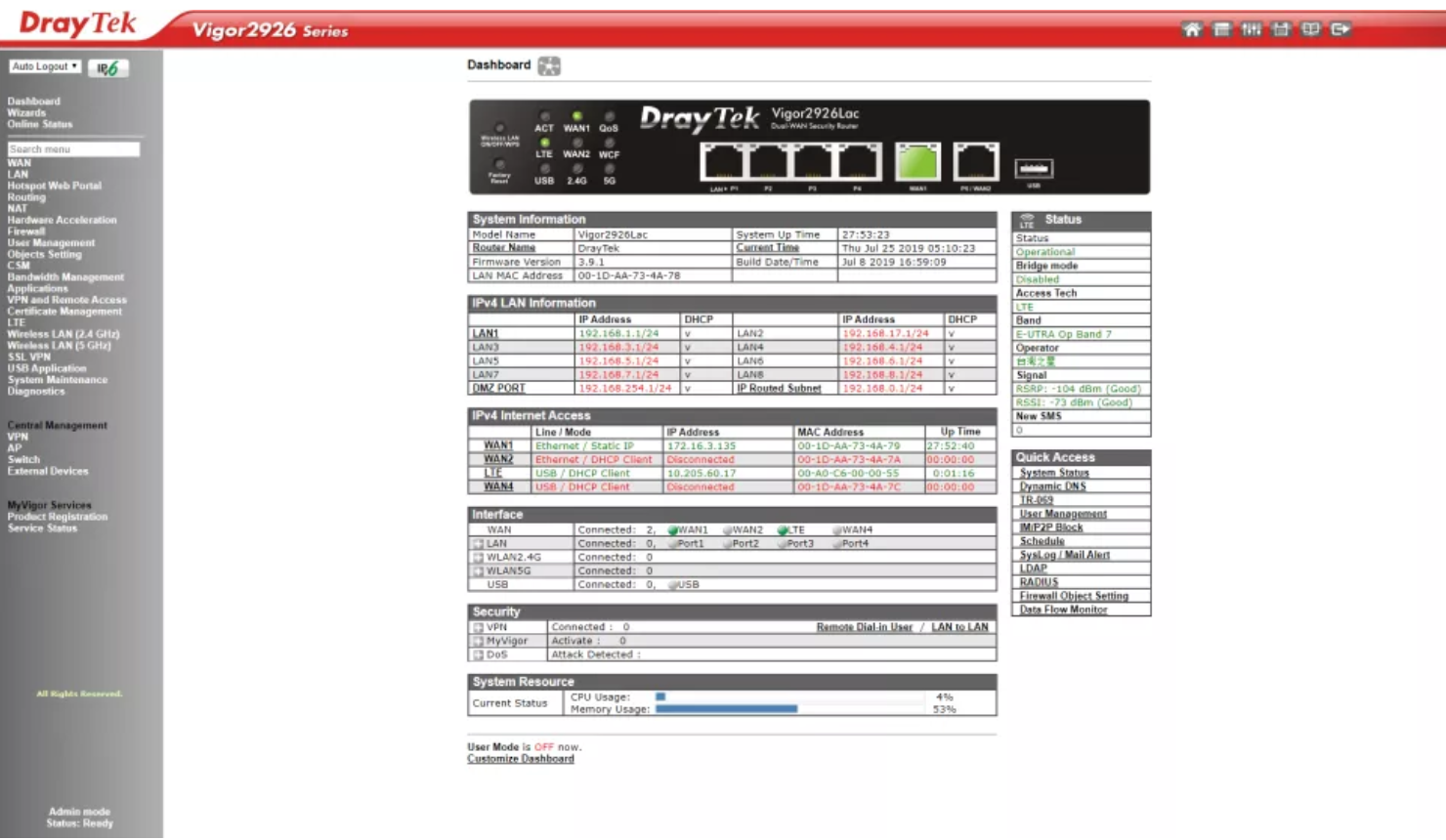Click the green LTE status dot in the Interface table
The height and width of the screenshot is (840, 1446).
783,530
